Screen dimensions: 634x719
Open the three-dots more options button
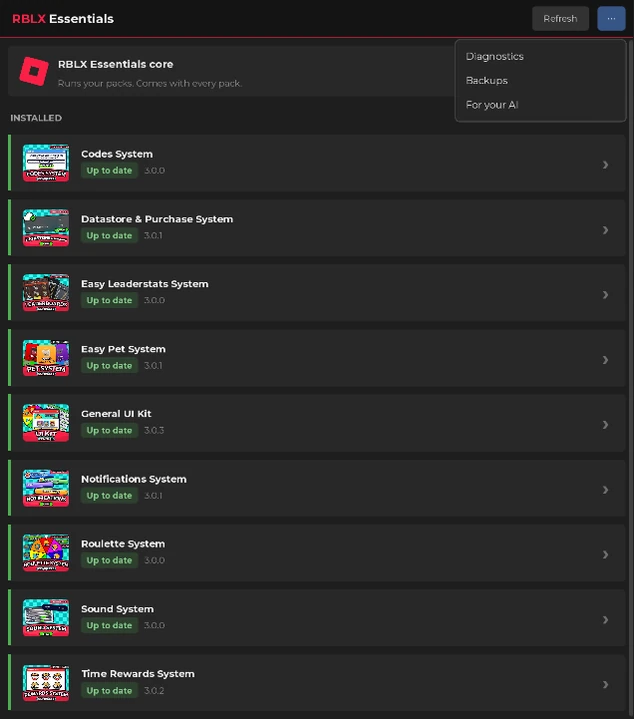click(x=611, y=19)
